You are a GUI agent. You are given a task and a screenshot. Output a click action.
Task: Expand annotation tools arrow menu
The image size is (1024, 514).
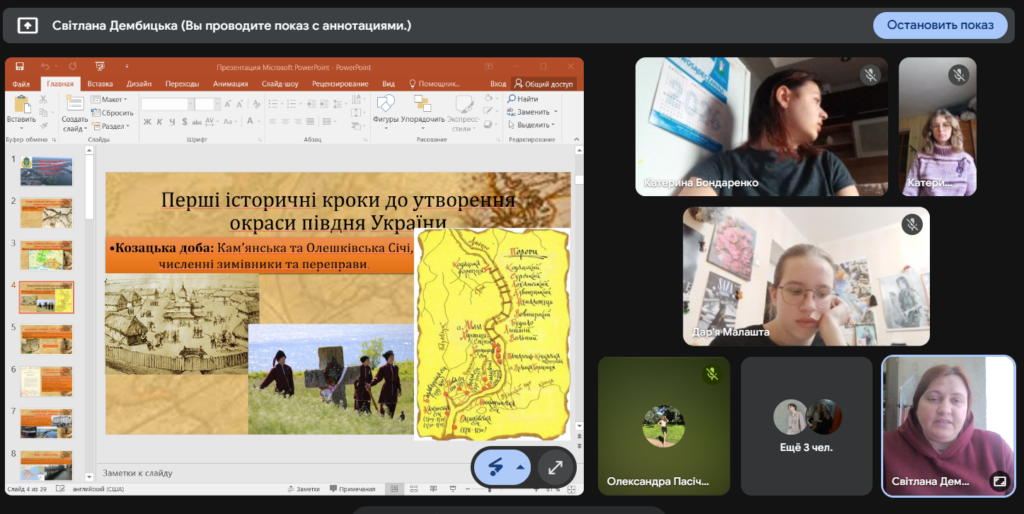pos(520,467)
